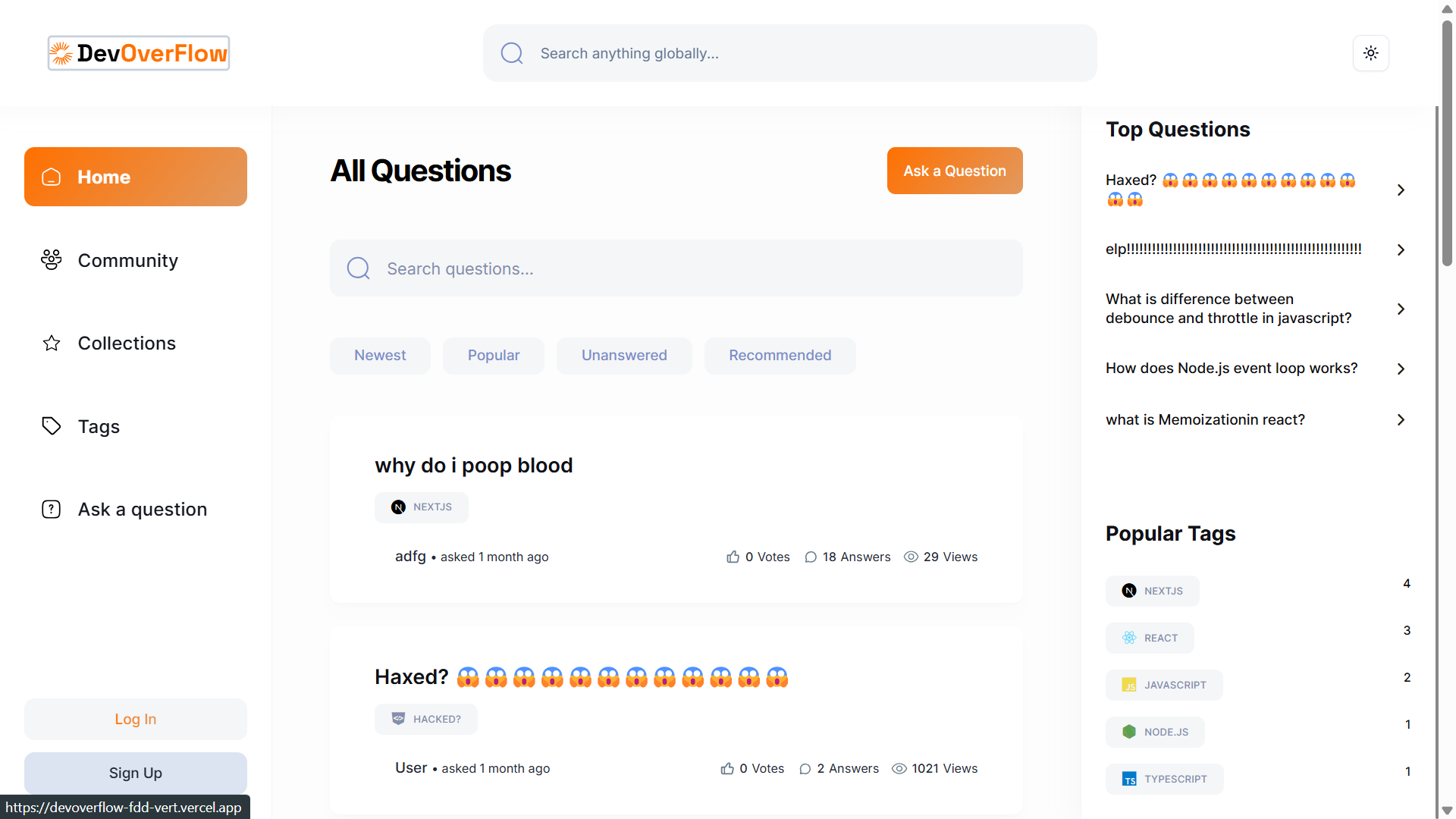Click the question-mark Ask a question icon
Viewport: 1456px width, 819px height.
coord(51,509)
